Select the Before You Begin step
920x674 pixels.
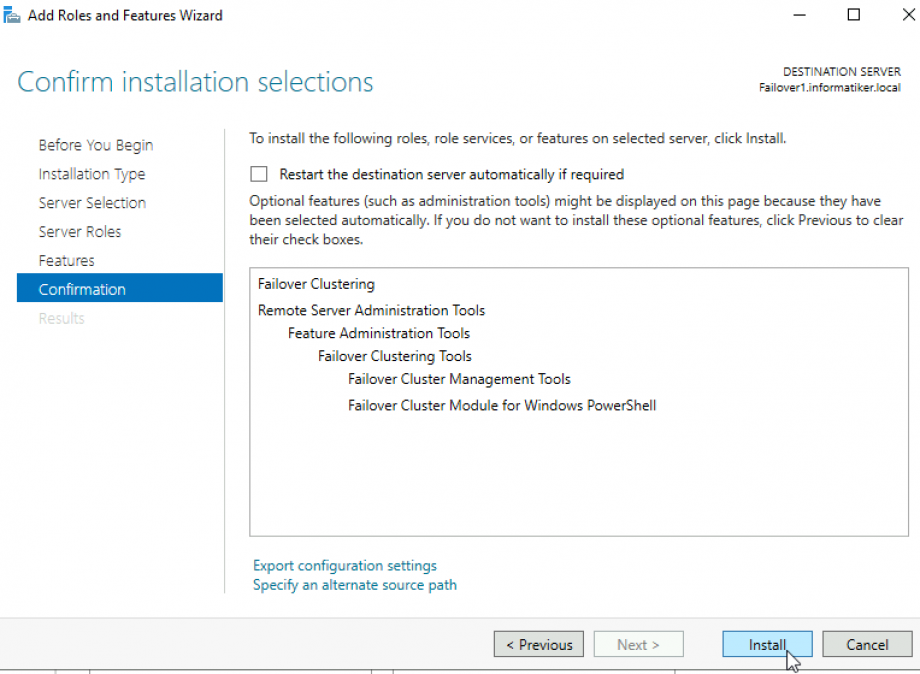pyautogui.click(x=95, y=144)
